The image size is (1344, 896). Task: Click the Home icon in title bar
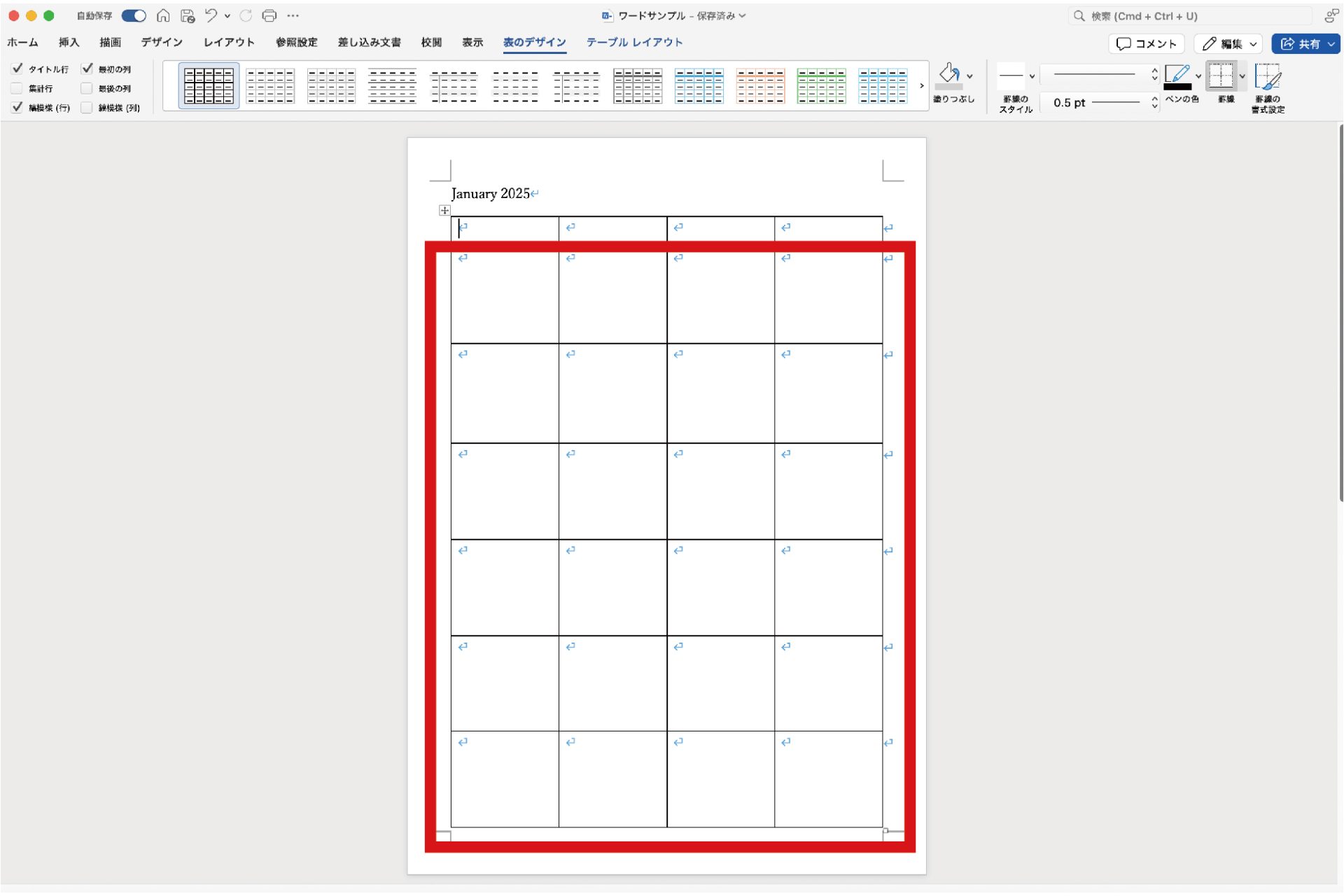click(163, 15)
